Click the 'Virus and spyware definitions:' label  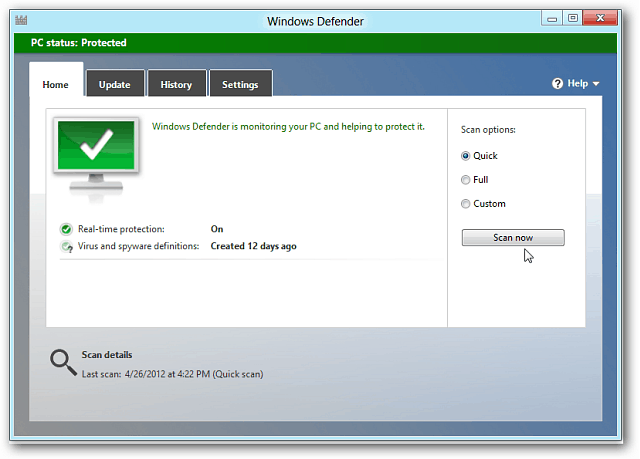[138, 246]
